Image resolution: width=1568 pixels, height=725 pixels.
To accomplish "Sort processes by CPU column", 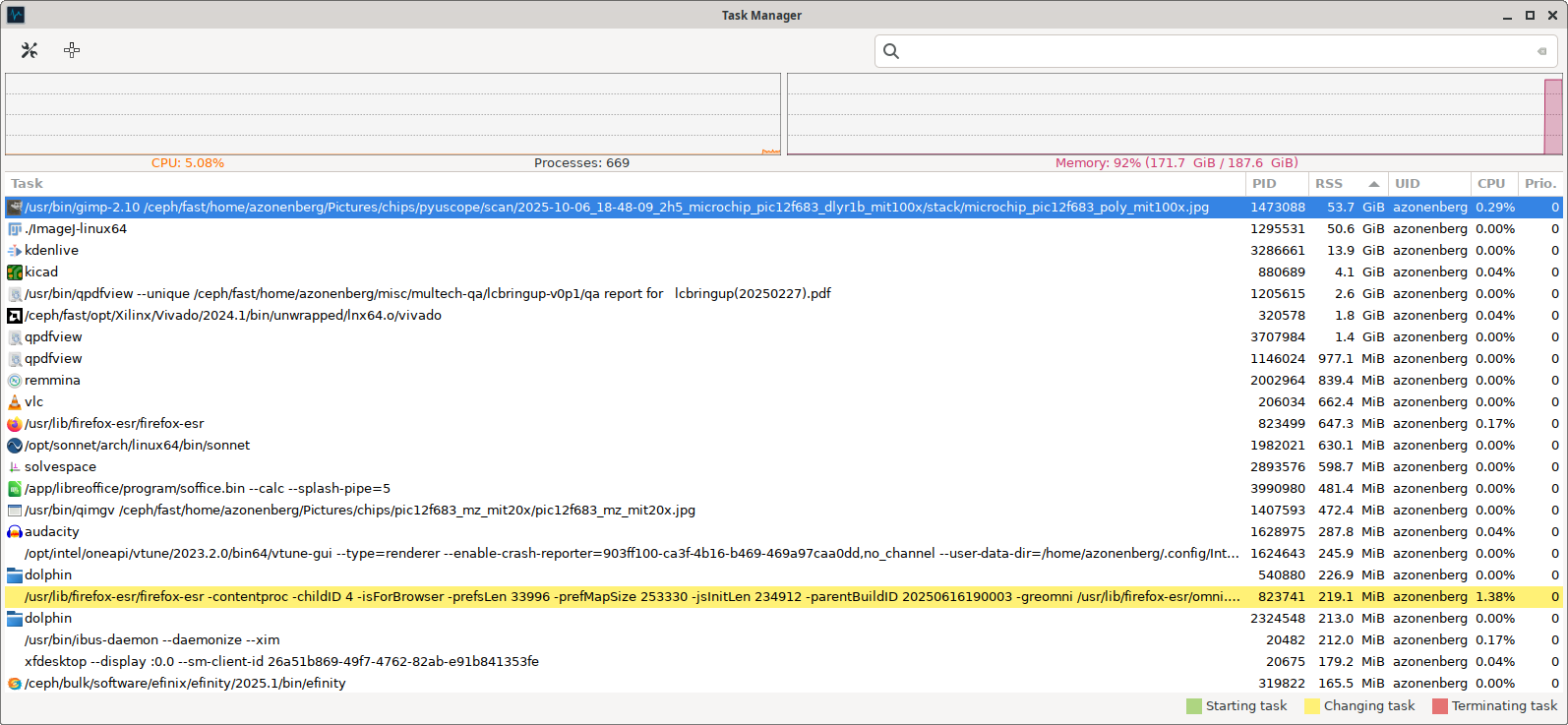I will click(x=1490, y=184).
